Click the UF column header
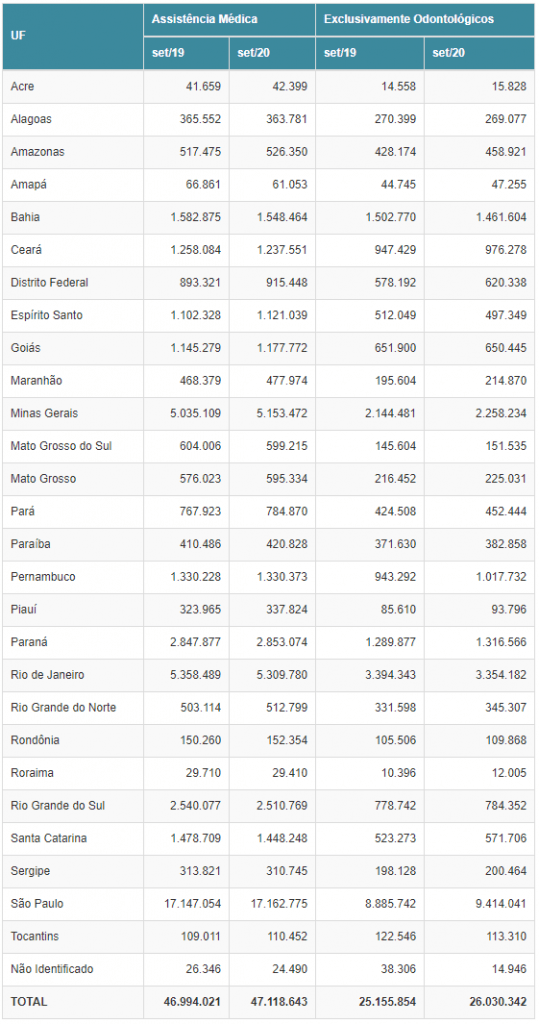The image size is (539, 1024). coord(18,36)
